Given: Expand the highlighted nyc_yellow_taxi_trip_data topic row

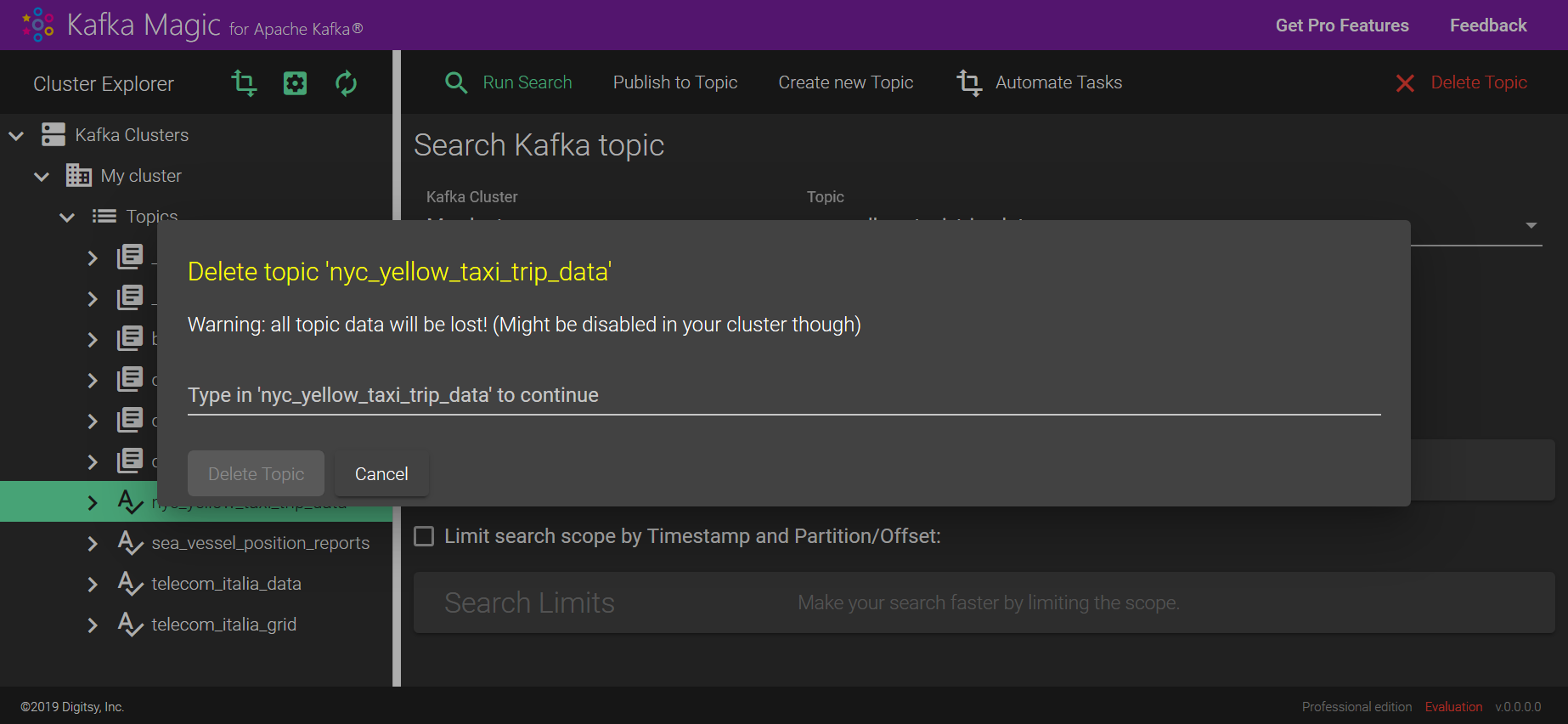Looking at the screenshot, I should click(x=93, y=502).
